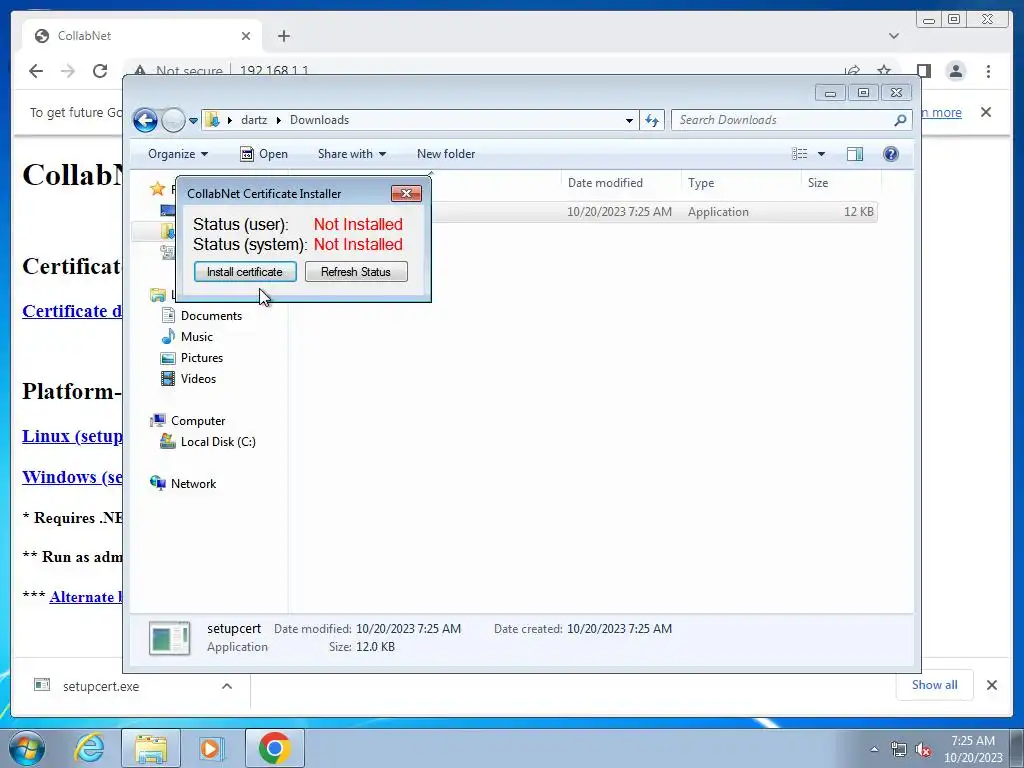Open setupcert.exe download item
Screen dimensions: 1024x768
click(101, 686)
